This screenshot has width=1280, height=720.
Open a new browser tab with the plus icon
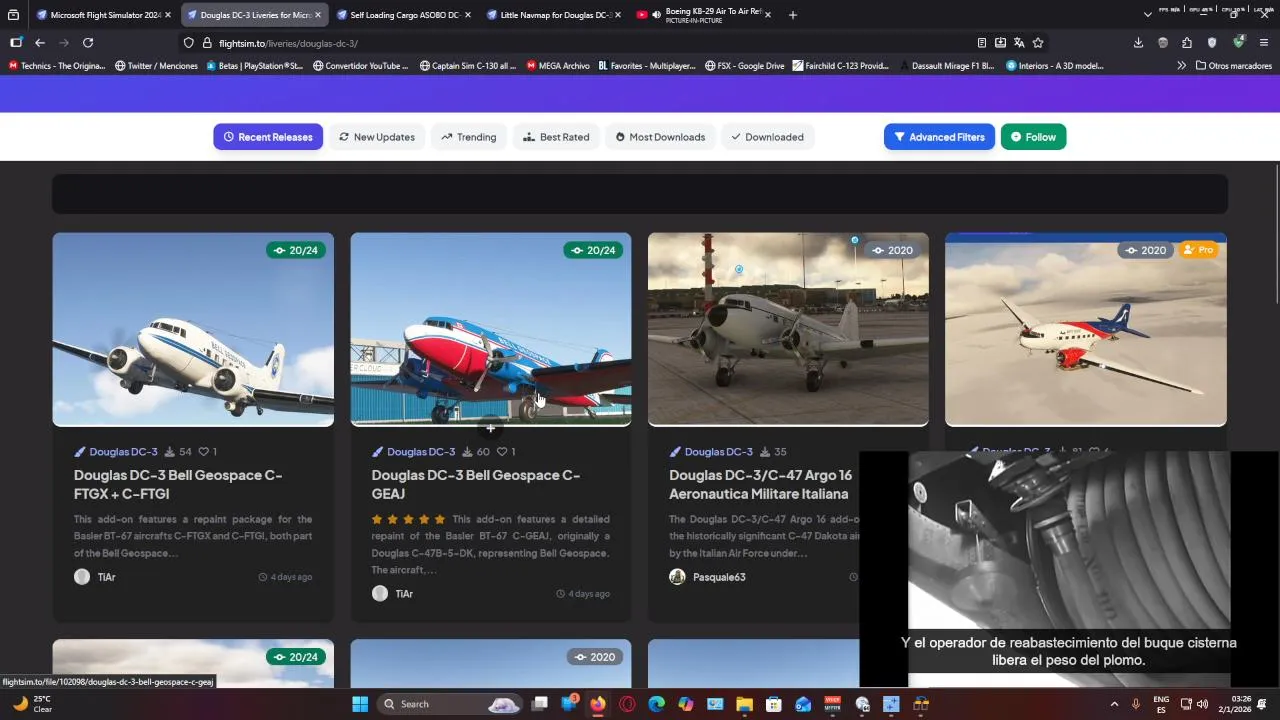click(x=793, y=15)
